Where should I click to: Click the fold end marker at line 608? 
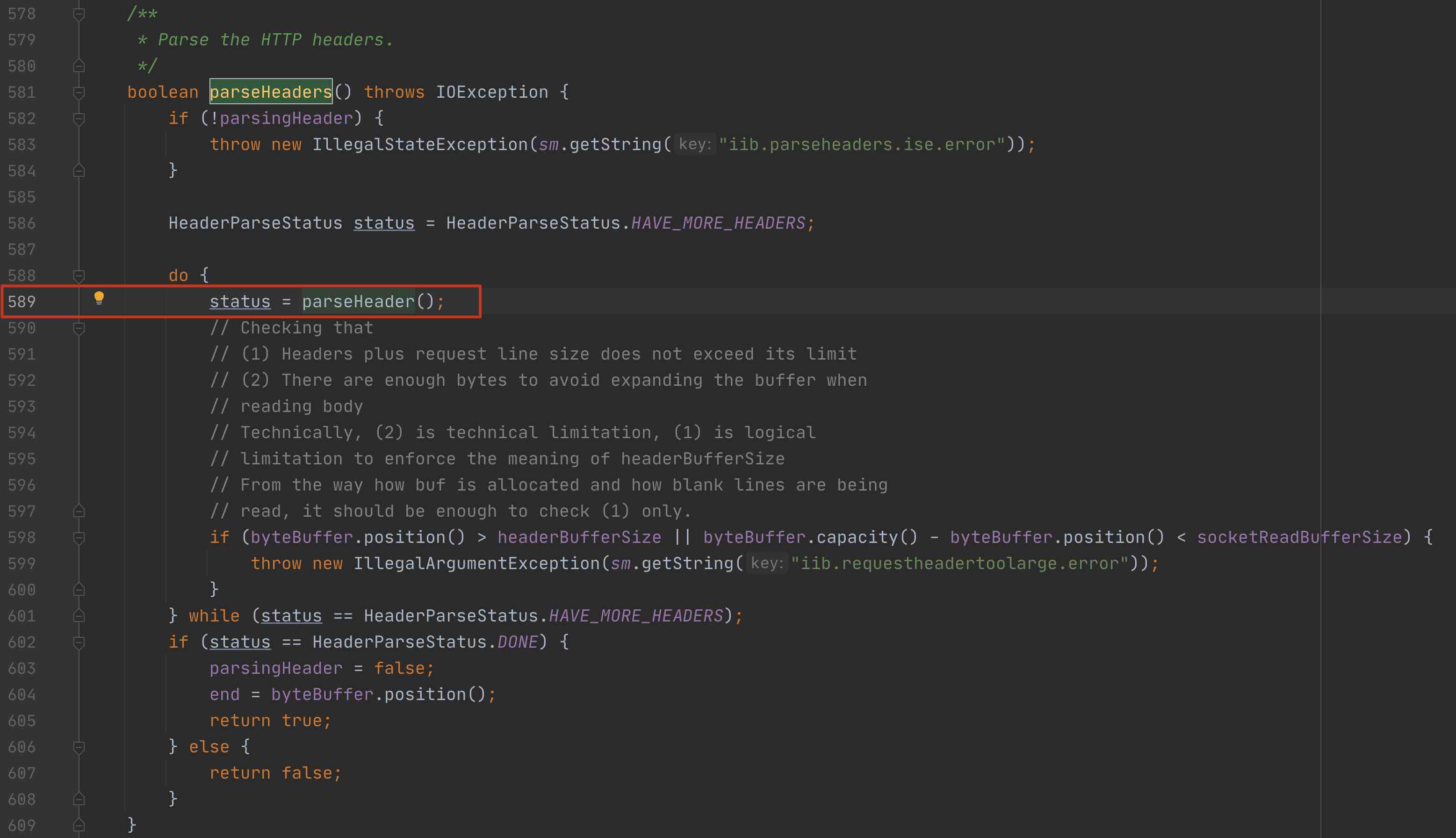coord(79,800)
